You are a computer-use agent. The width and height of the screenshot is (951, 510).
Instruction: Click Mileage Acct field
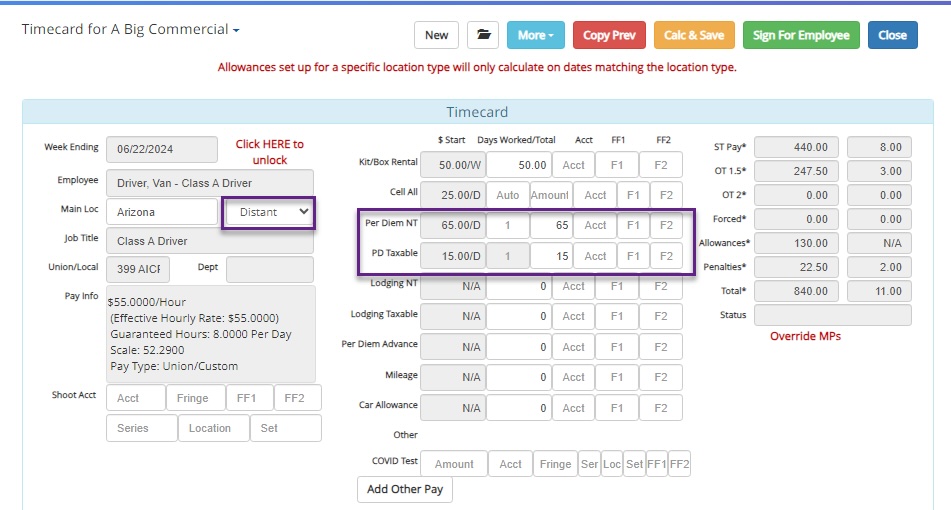click(x=573, y=377)
